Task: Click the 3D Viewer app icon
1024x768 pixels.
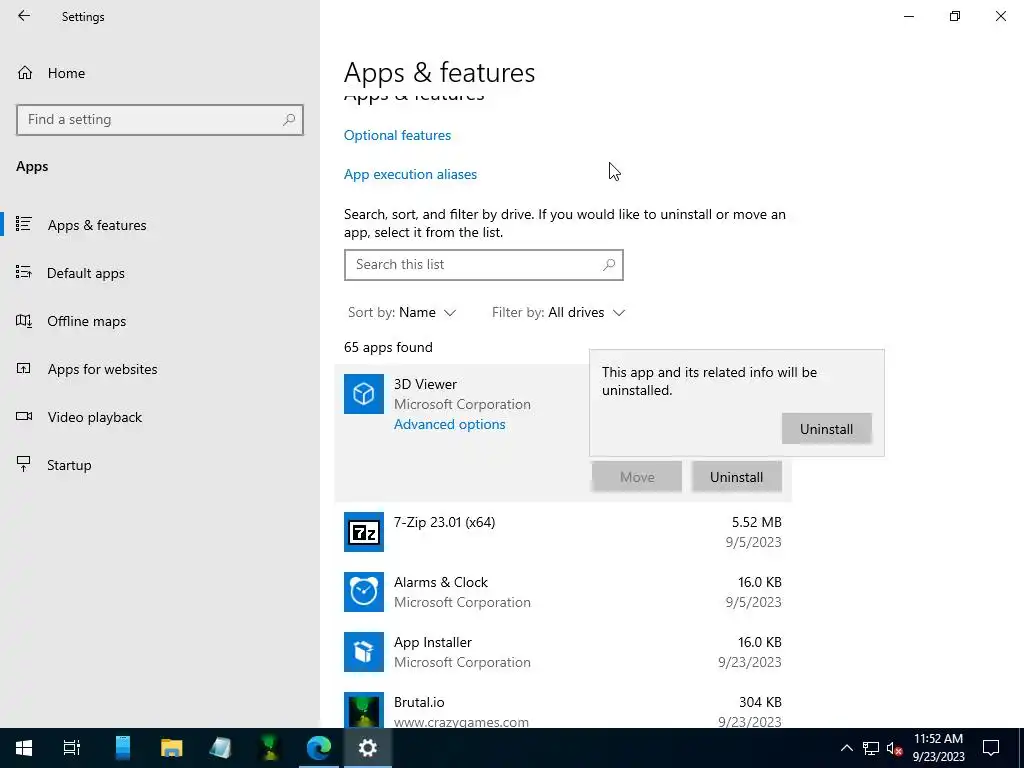Action: pyautogui.click(x=364, y=394)
